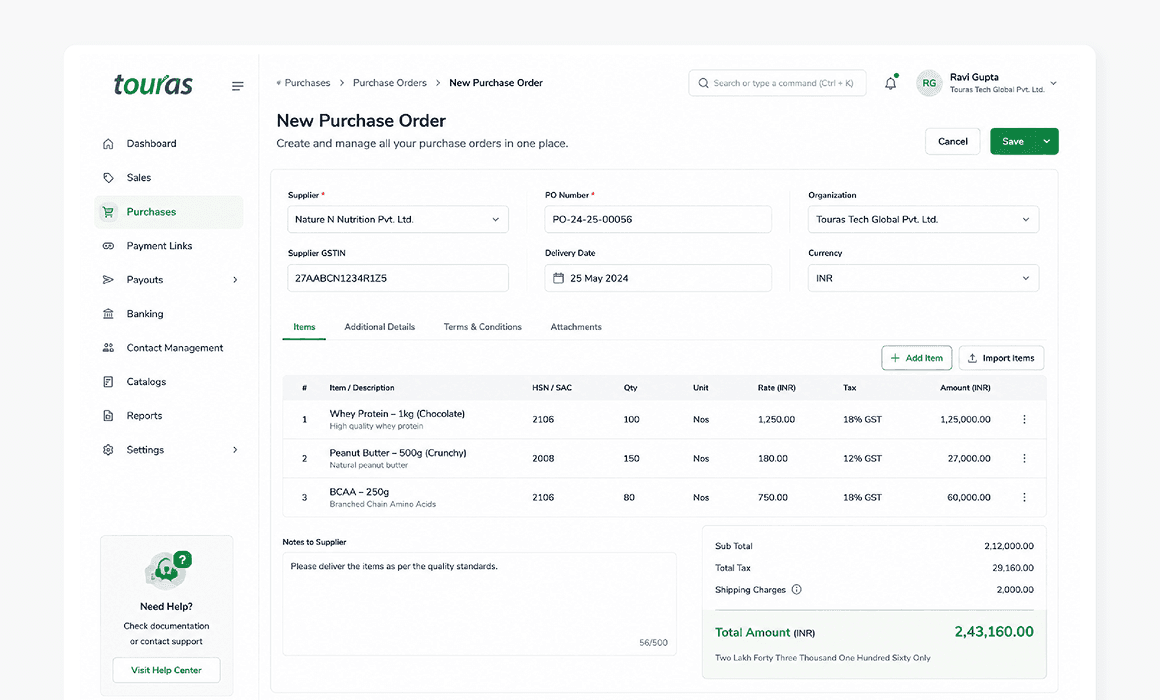Click the 12% GST tax cell
Viewport: 1160px width, 700px height.
(x=862, y=459)
